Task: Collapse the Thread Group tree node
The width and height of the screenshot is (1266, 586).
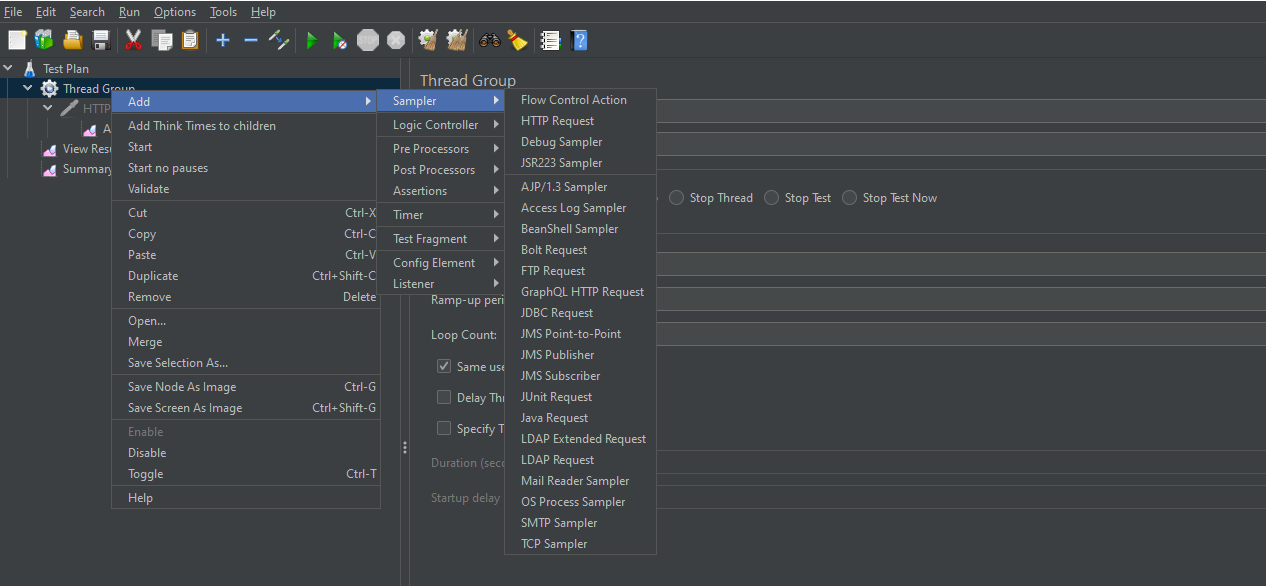Action: (x=28, y=88)
